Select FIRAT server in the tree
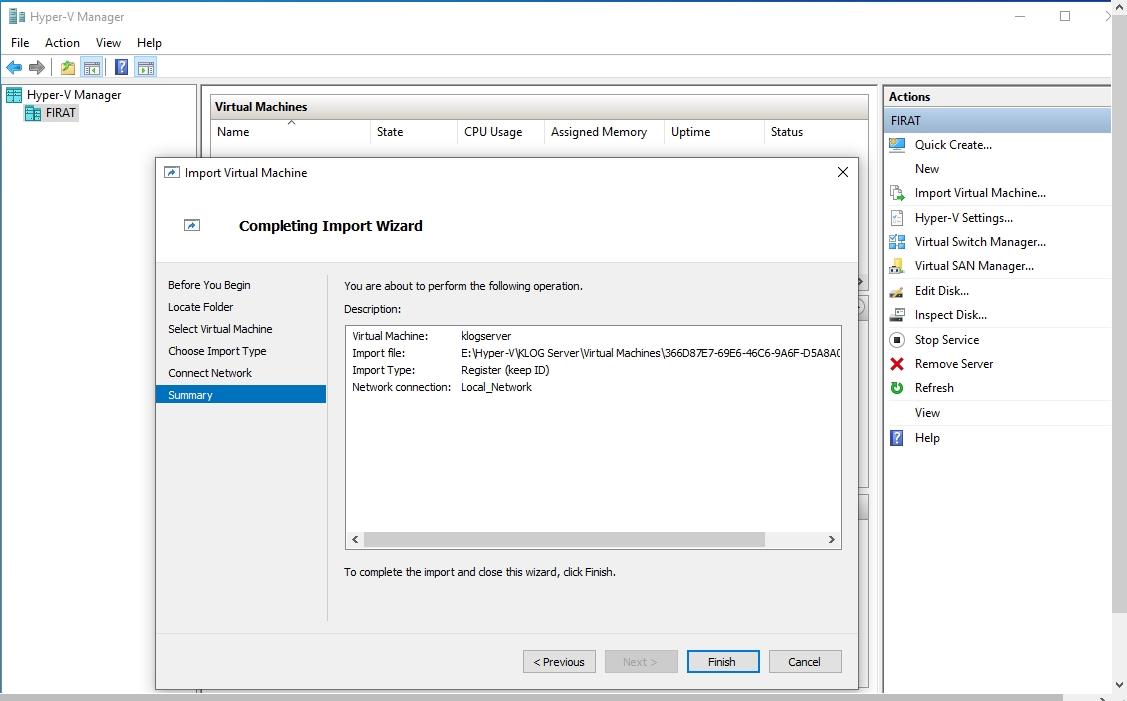The image size is (1127, 701). coord(60,113)
